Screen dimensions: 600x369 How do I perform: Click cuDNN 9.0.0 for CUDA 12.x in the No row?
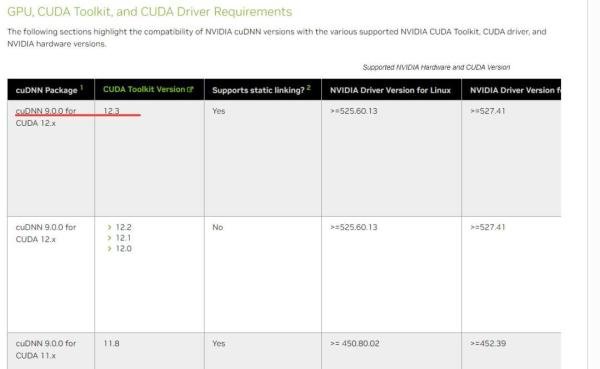point(46,233)
